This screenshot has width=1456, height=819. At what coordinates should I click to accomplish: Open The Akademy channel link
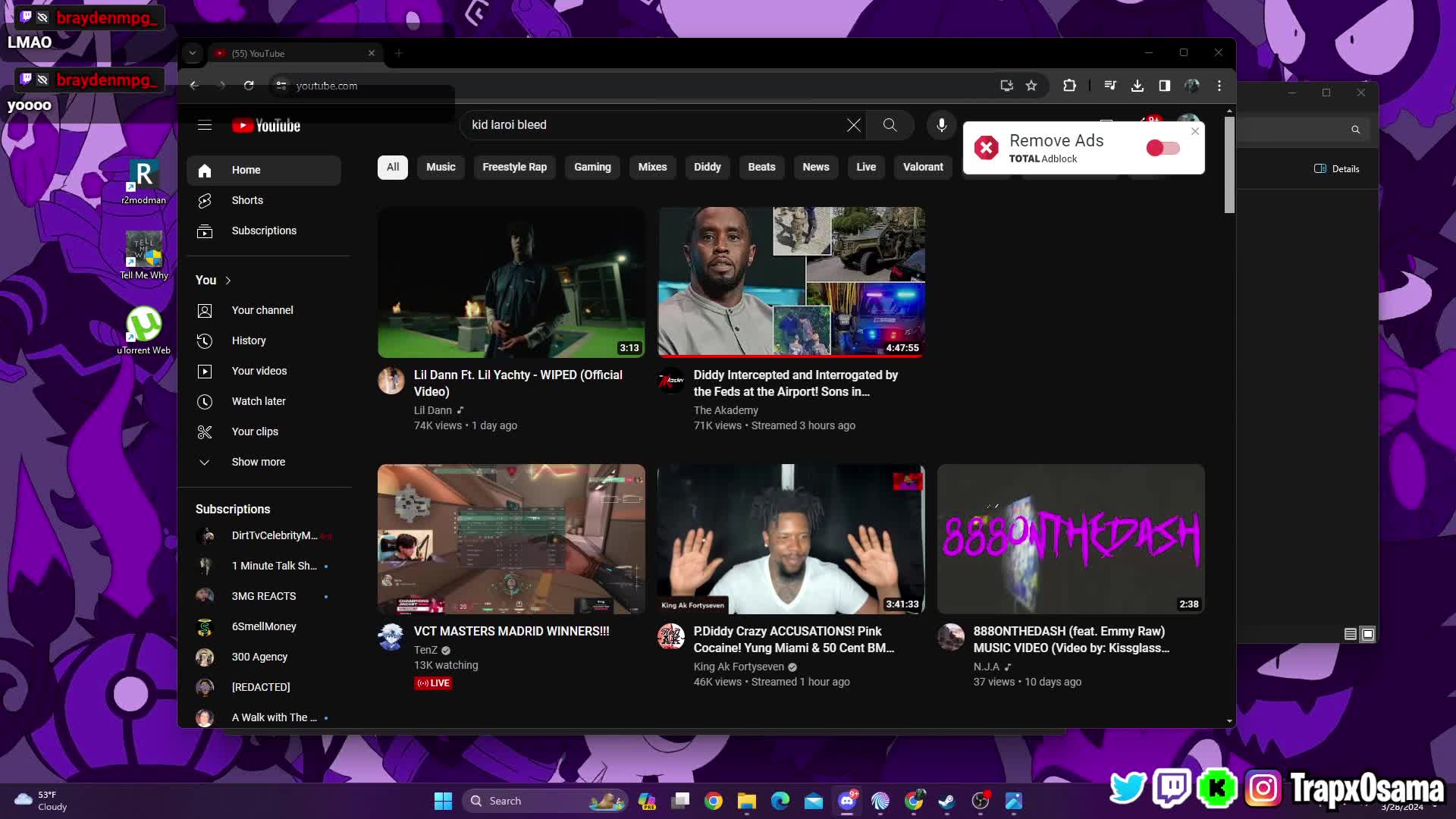726,410
